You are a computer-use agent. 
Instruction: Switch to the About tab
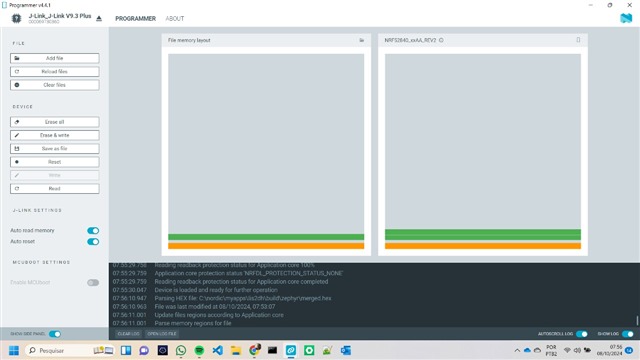tap(175, 18)
